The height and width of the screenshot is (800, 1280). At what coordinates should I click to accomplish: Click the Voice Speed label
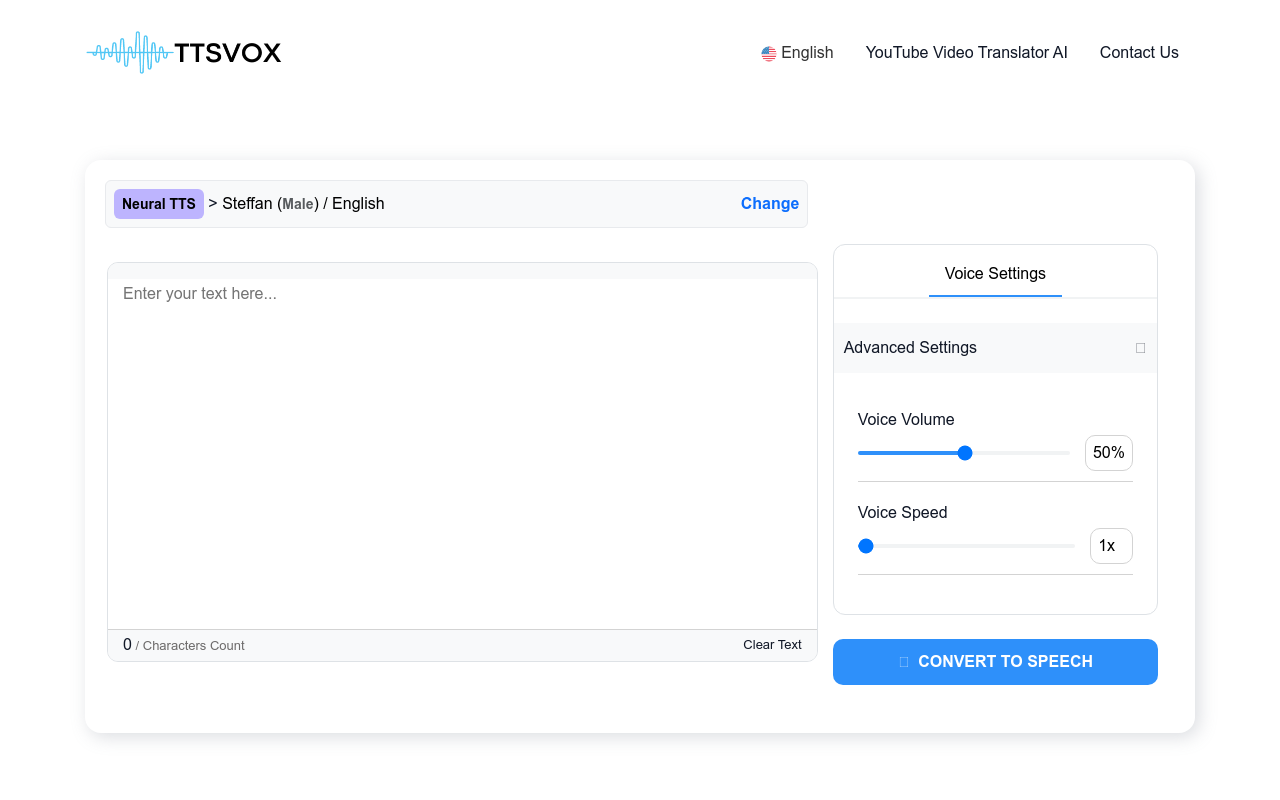point(902,512)
